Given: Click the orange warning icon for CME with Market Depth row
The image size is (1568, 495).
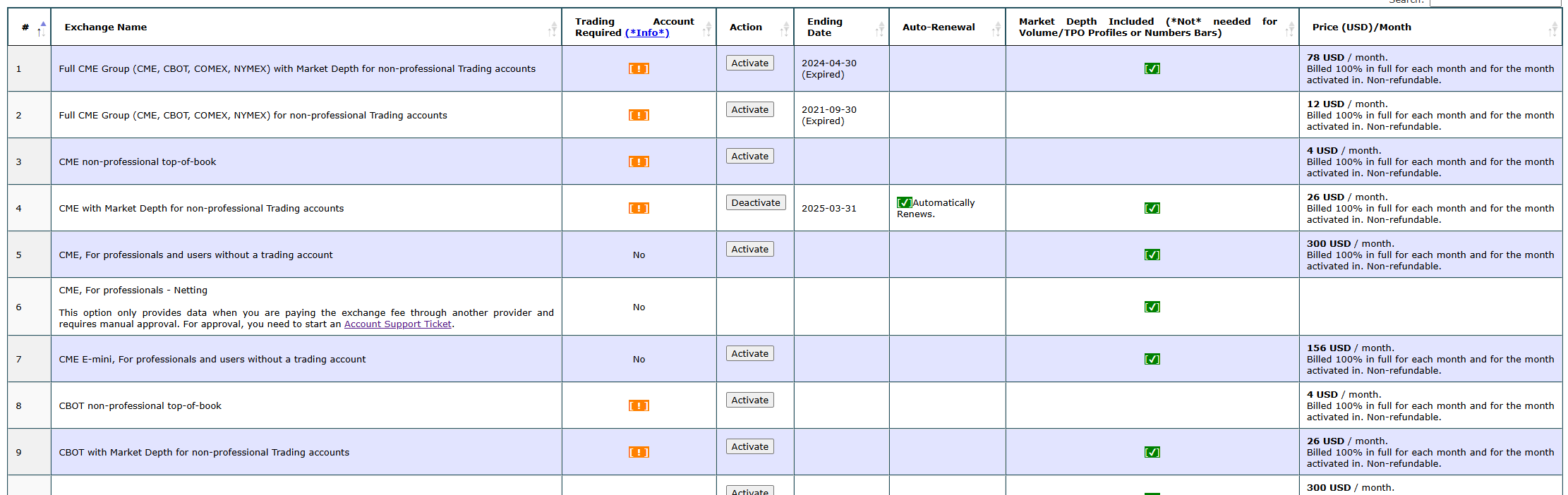Looking at the screenshot, I should pos(639,208).
